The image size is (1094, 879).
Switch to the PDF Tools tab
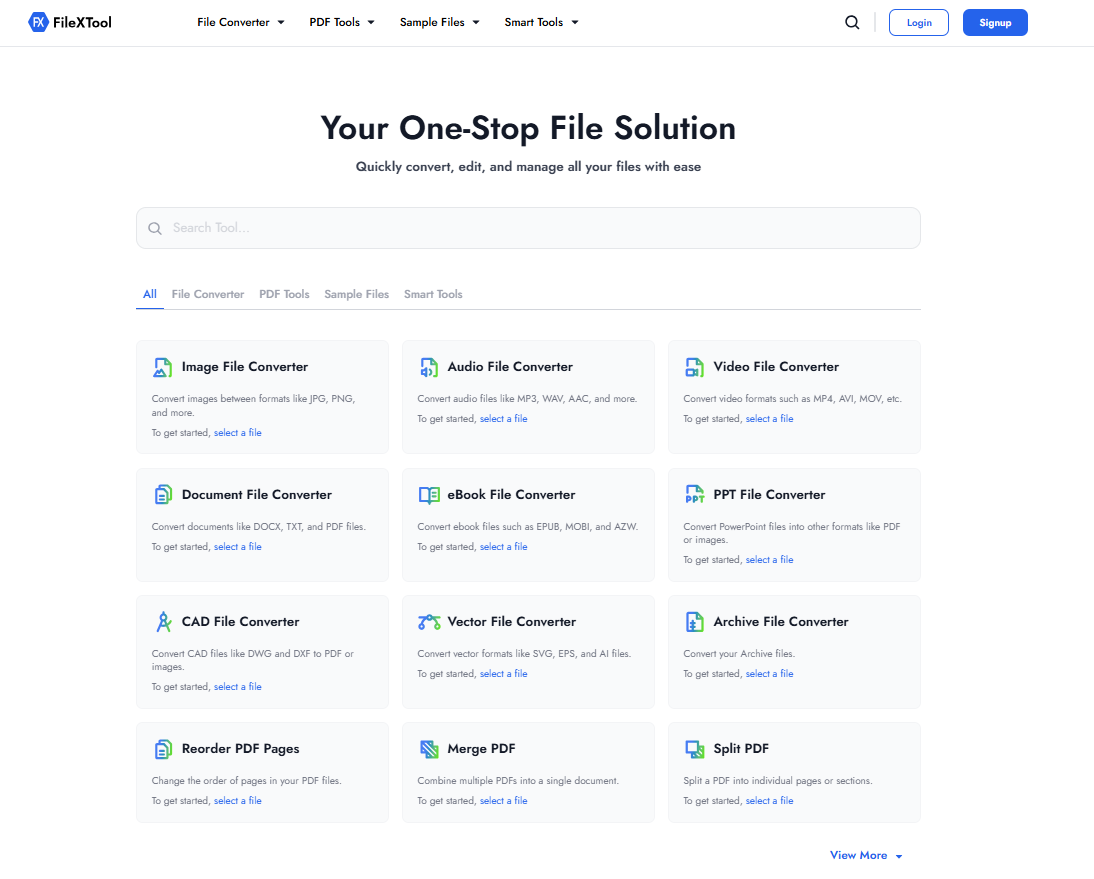pyautogui.click(x=284, y=294)
